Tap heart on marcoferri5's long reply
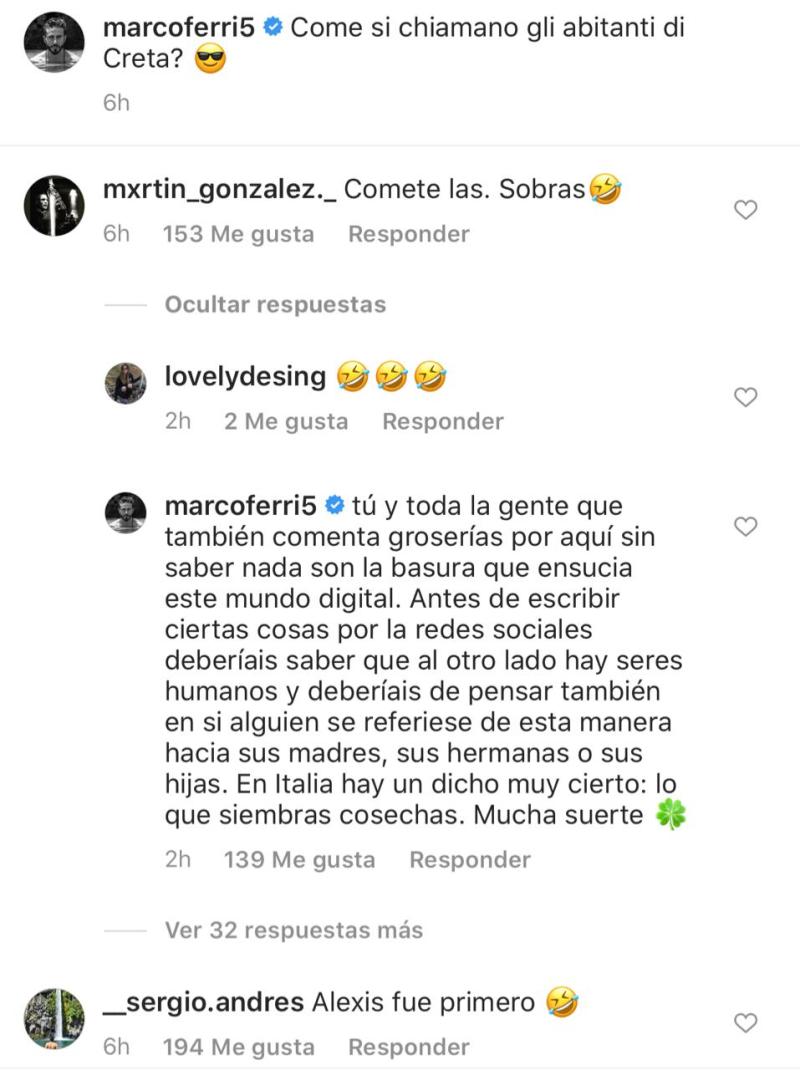800x1070 pixels. pos(746,526)
